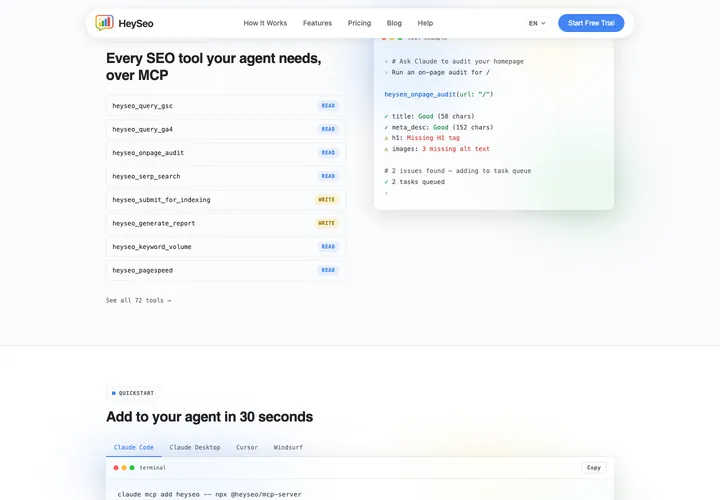Click the green dot in terminal header
Image resolution: width=720 pixels, height=500 pixels.
[x=132, y=468]
